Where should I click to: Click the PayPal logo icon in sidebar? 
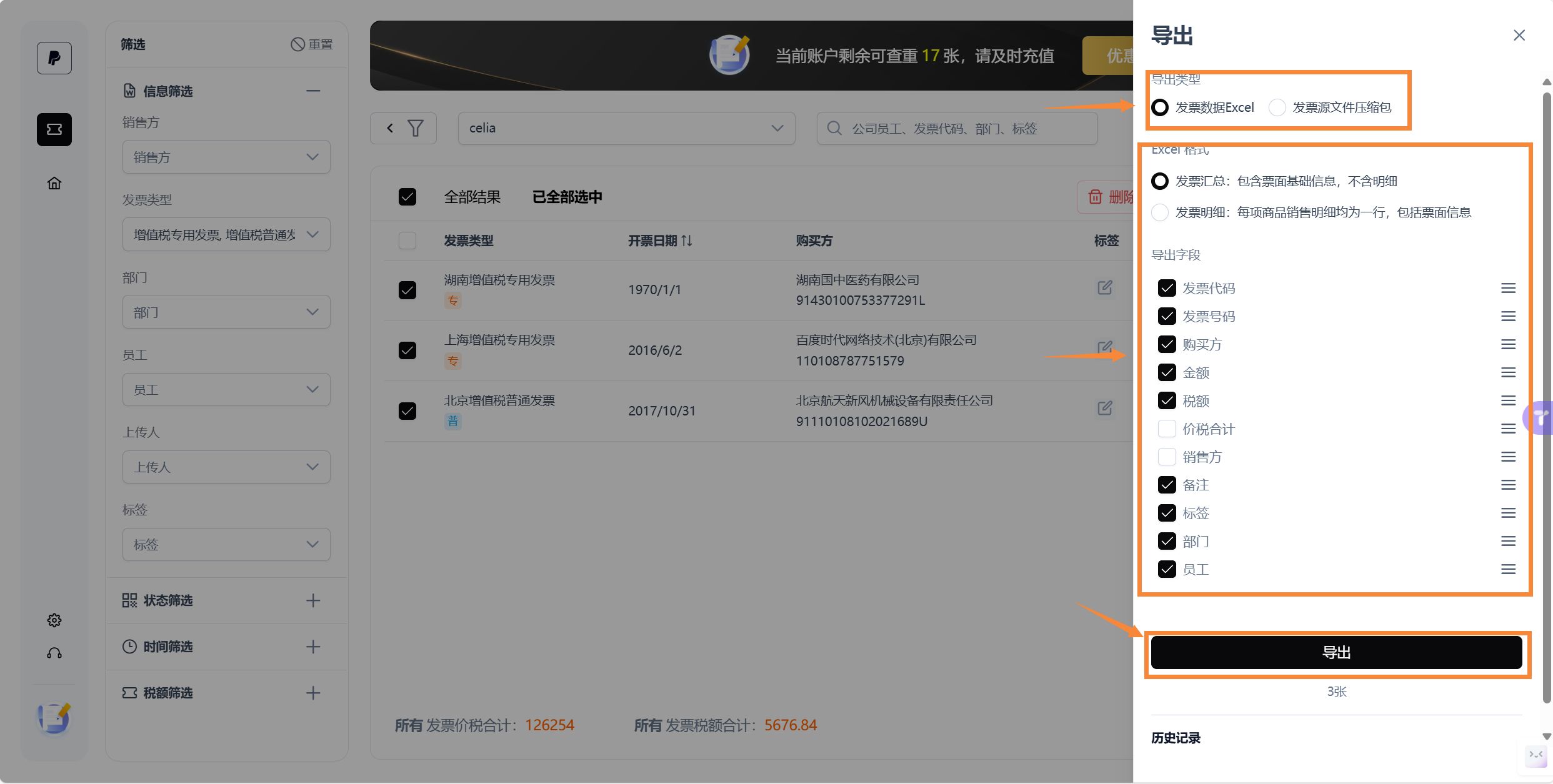[x=54, y=58]
